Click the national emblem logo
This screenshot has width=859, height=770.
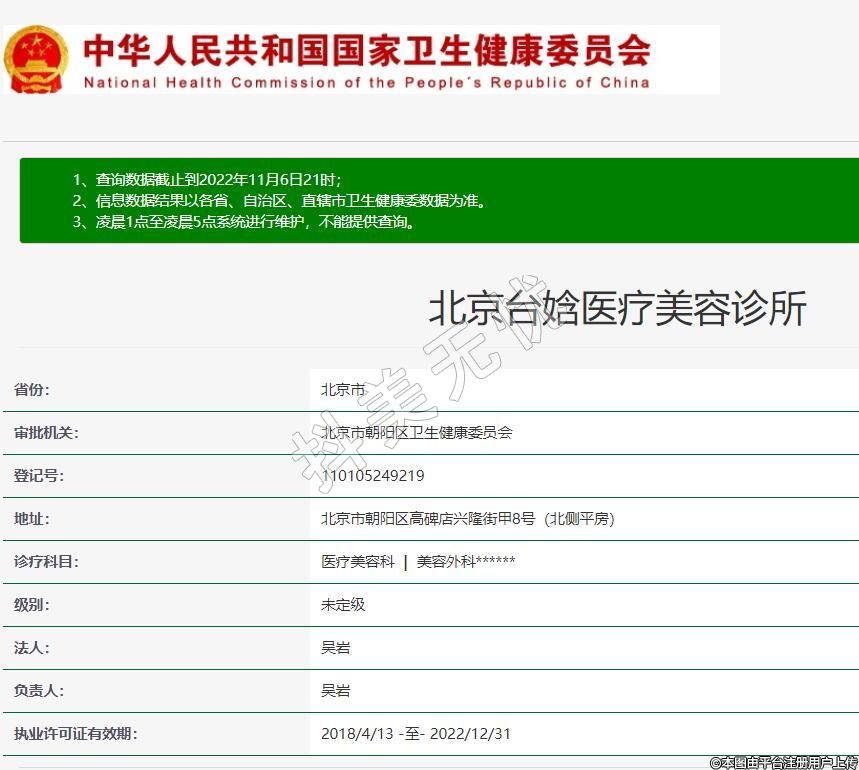click(37, 60)
